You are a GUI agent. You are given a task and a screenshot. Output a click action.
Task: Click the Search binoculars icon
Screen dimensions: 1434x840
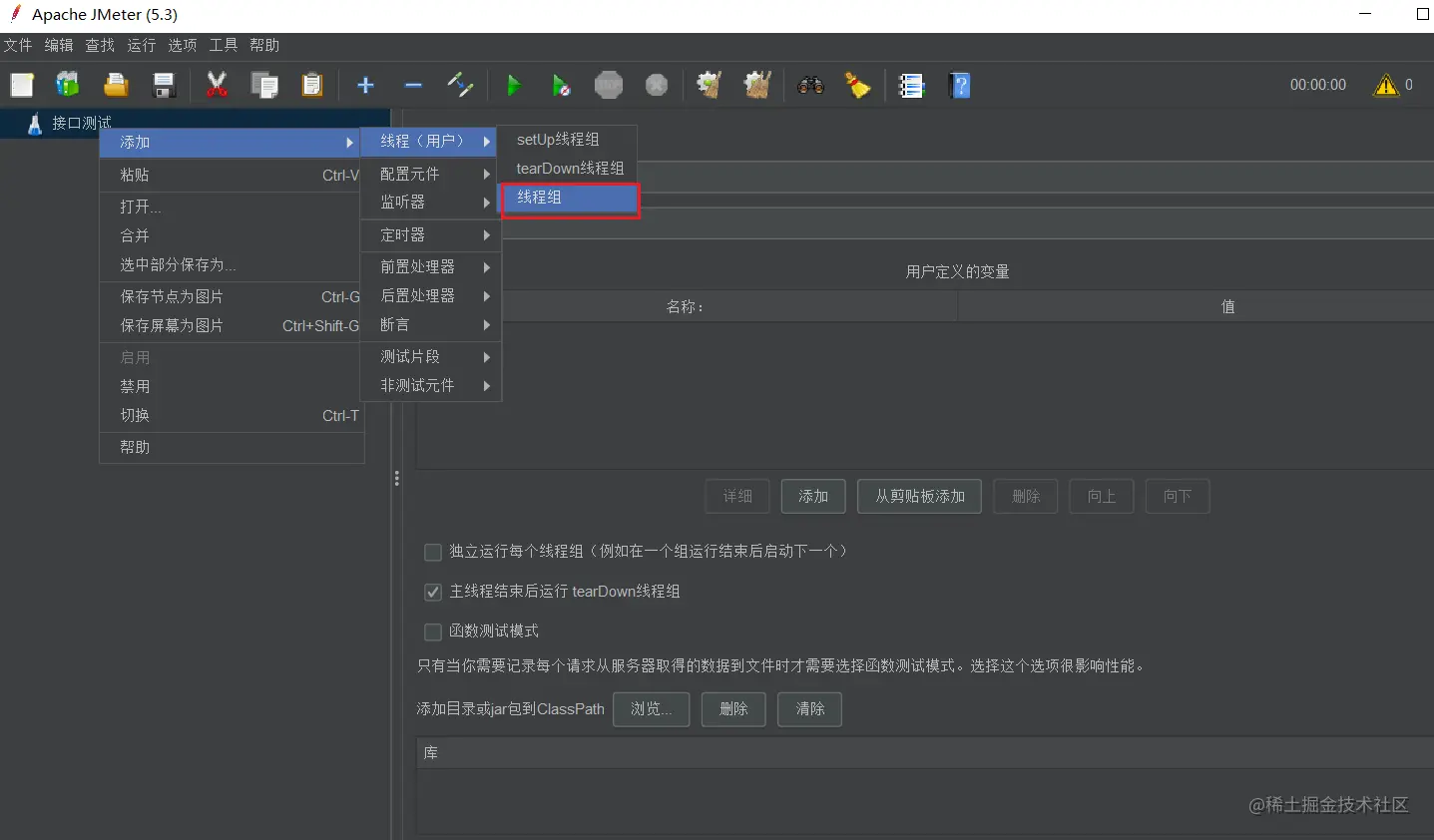pyautogui.click(x=810, y=86)
